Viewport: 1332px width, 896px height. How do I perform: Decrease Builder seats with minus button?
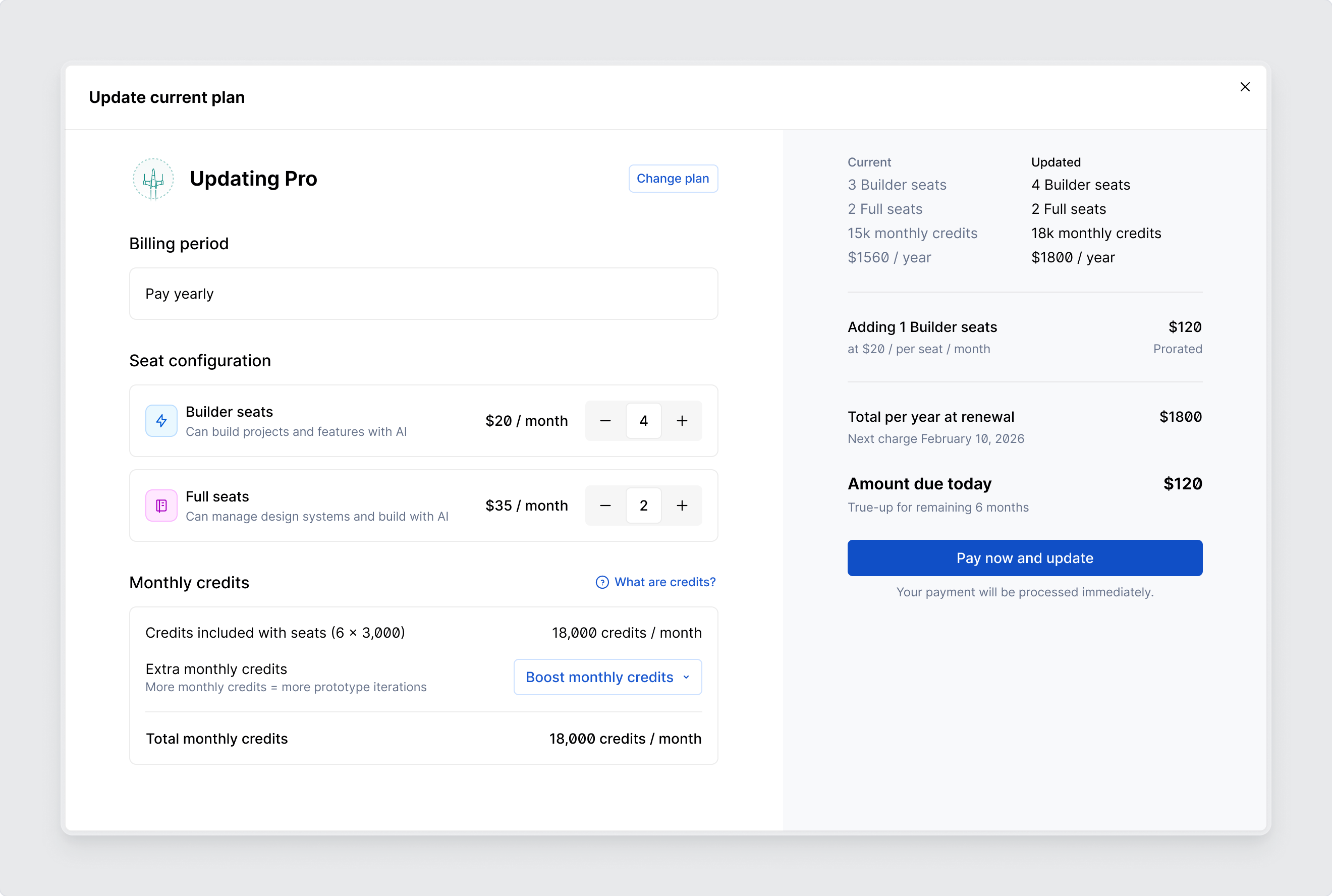tap(605, 421)
